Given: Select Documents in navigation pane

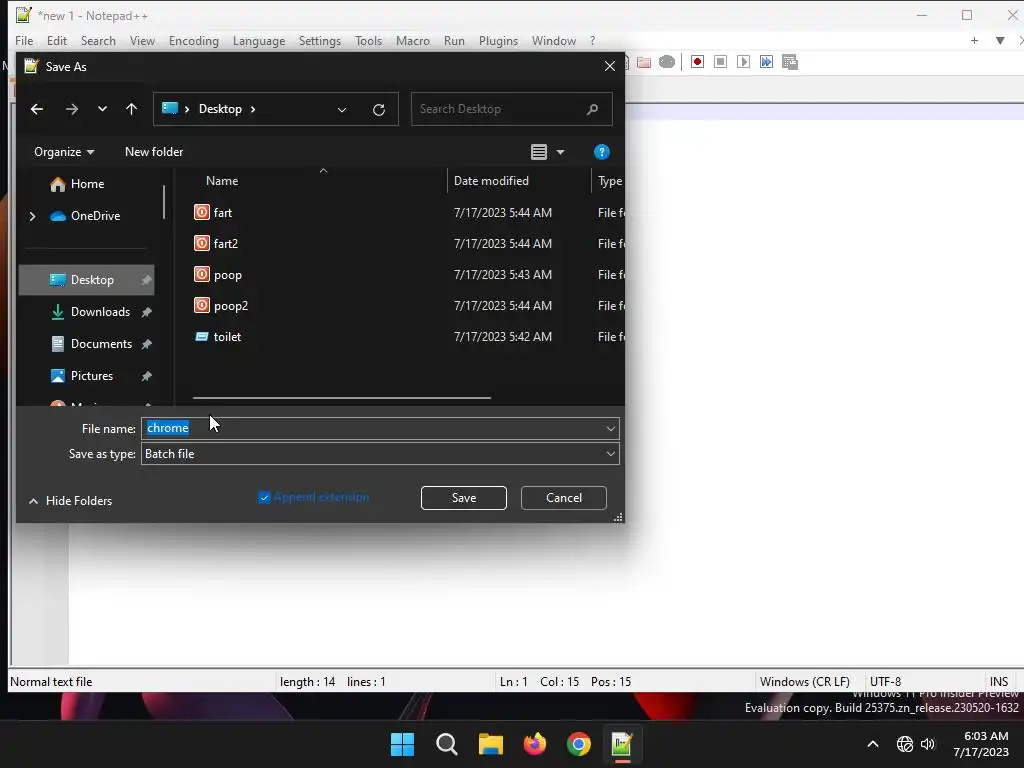Looking at the screenshot, I should [87, 344].
